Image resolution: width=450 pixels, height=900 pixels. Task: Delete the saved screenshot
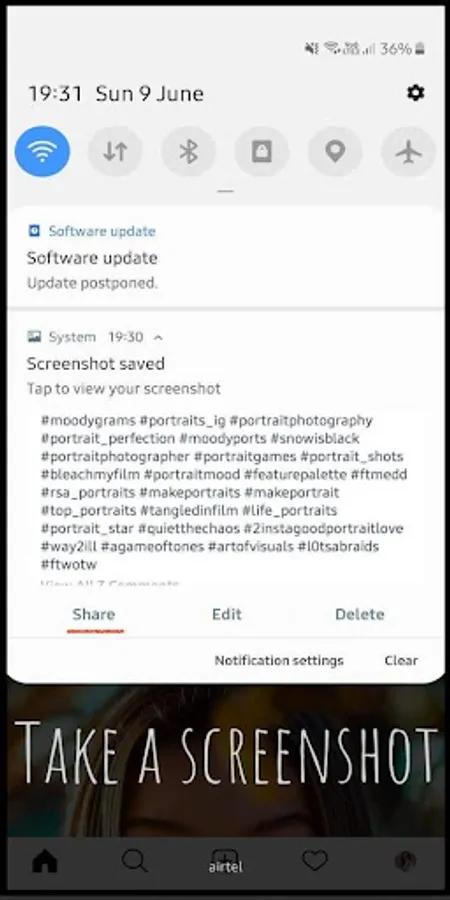360,614
